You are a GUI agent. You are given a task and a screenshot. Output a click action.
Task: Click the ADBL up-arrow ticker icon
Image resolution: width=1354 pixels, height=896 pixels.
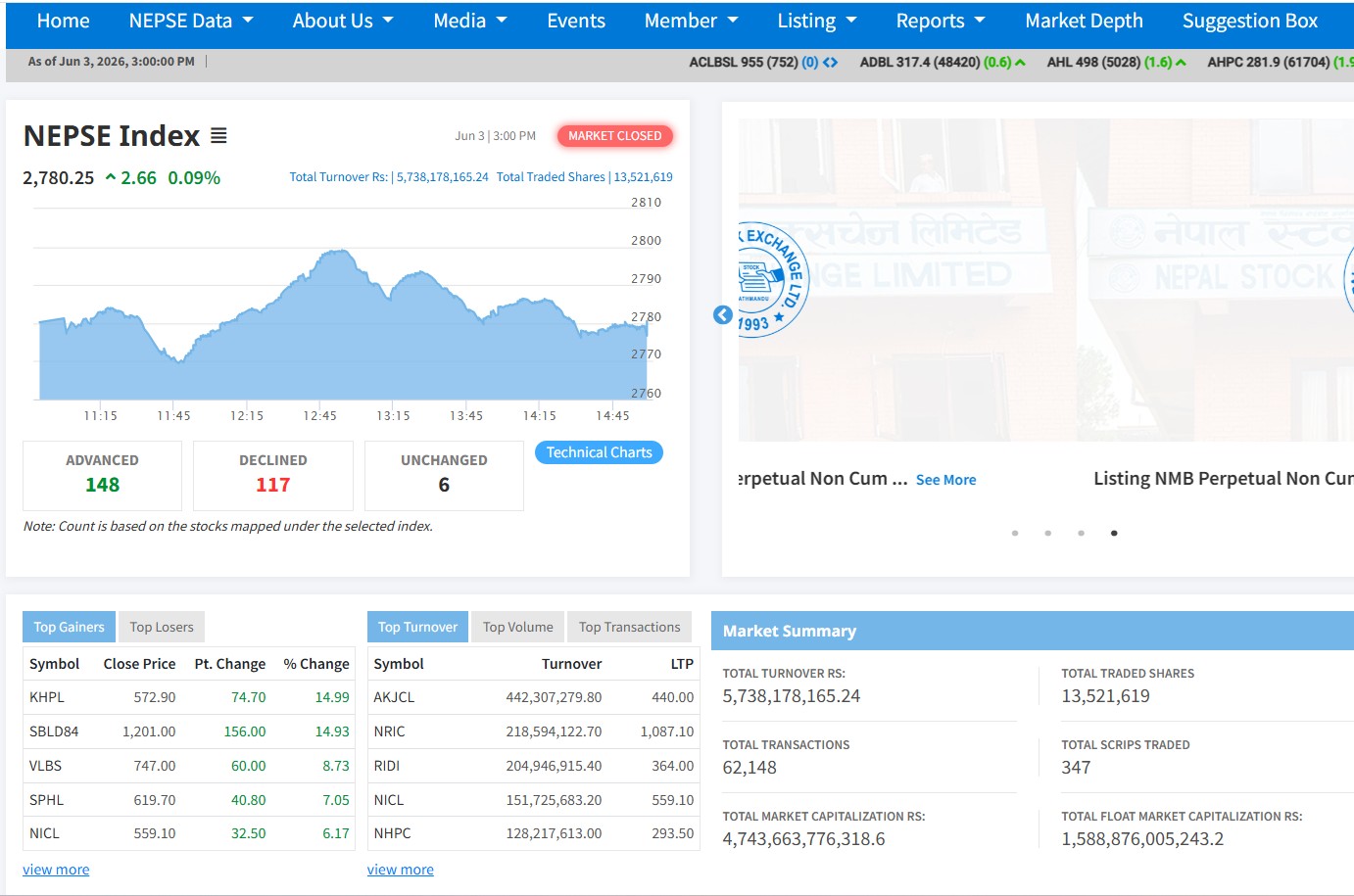tap(1020, 63)
